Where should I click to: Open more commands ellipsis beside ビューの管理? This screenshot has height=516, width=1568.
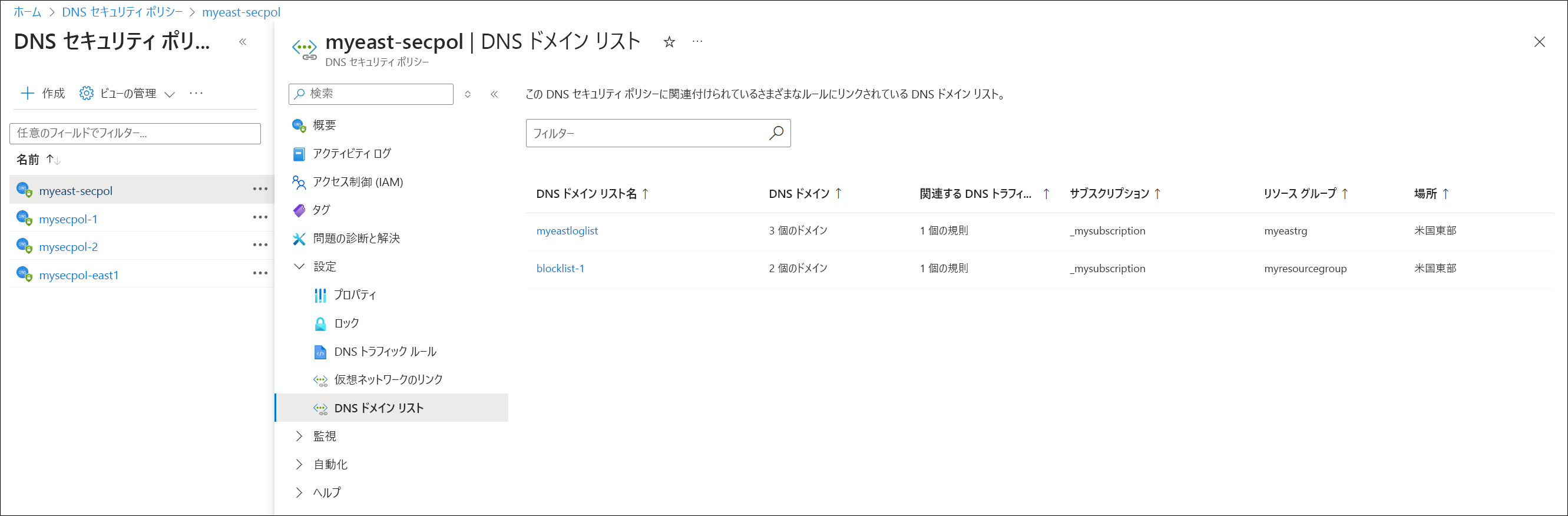click(x=196, y=93)
